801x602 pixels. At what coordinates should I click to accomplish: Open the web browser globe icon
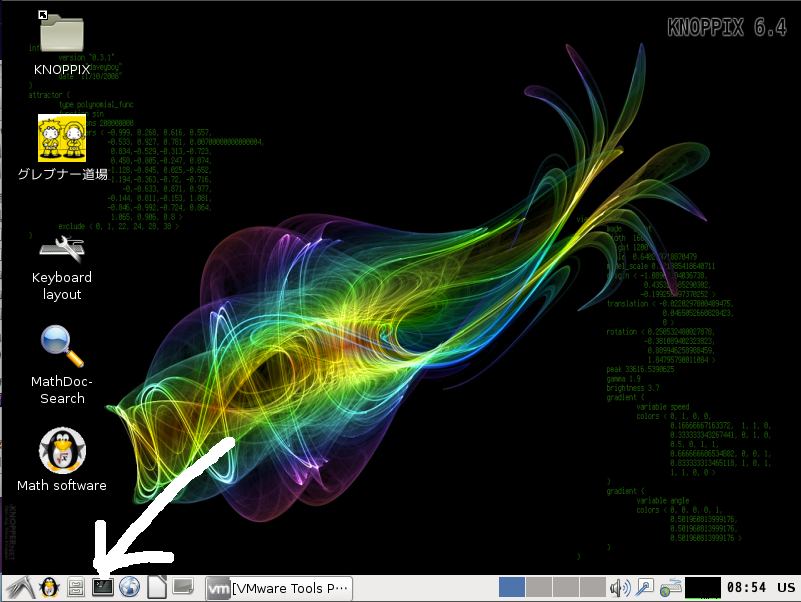(x=130, y=587)
